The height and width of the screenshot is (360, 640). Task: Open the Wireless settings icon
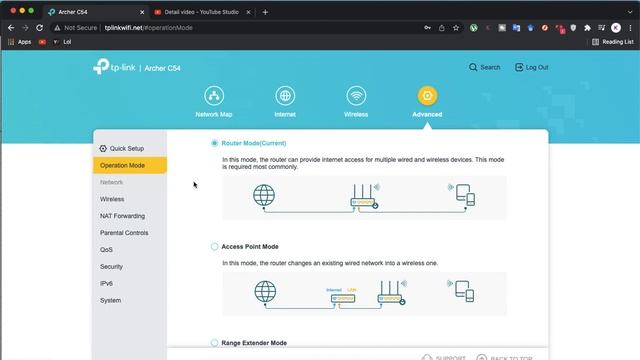click(356, 96)
